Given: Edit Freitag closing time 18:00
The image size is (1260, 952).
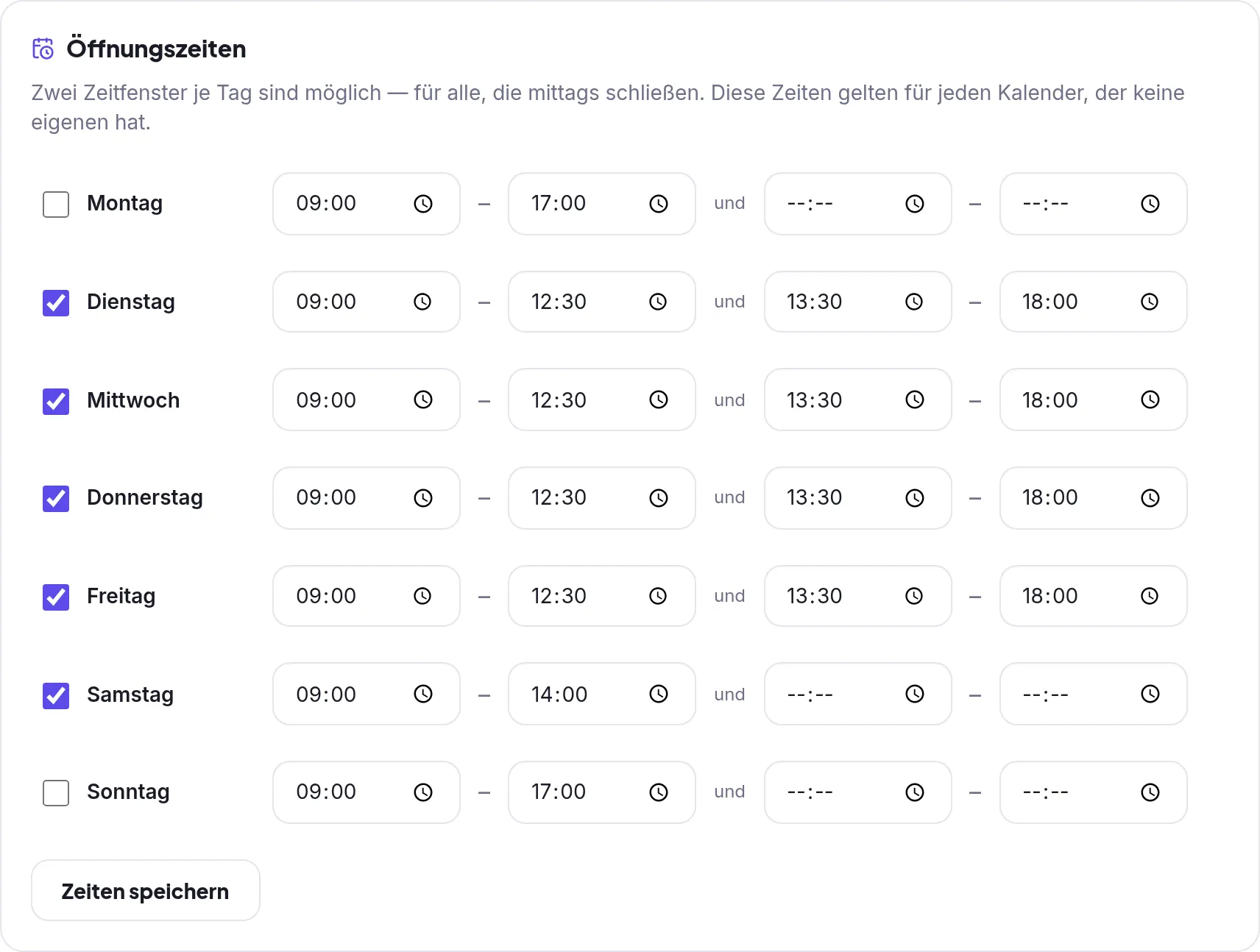Looking at the screenshot, I should tap(1094, 596).
